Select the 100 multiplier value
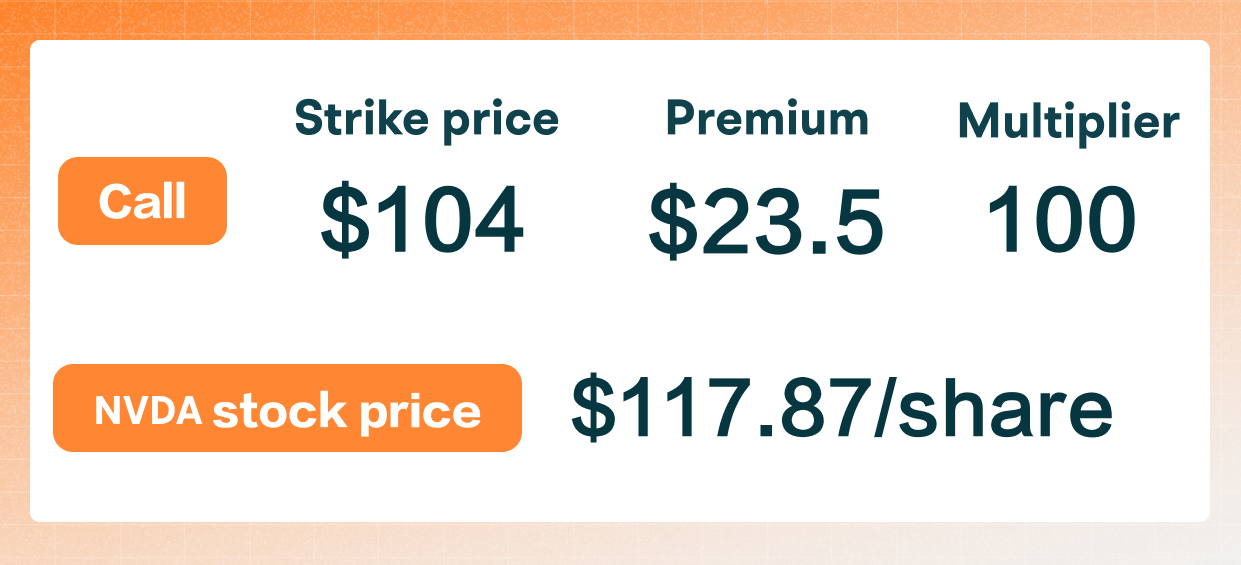The width and height of the screenshot is (1241, 565). pyautogui.click(x=1061, y=220)
